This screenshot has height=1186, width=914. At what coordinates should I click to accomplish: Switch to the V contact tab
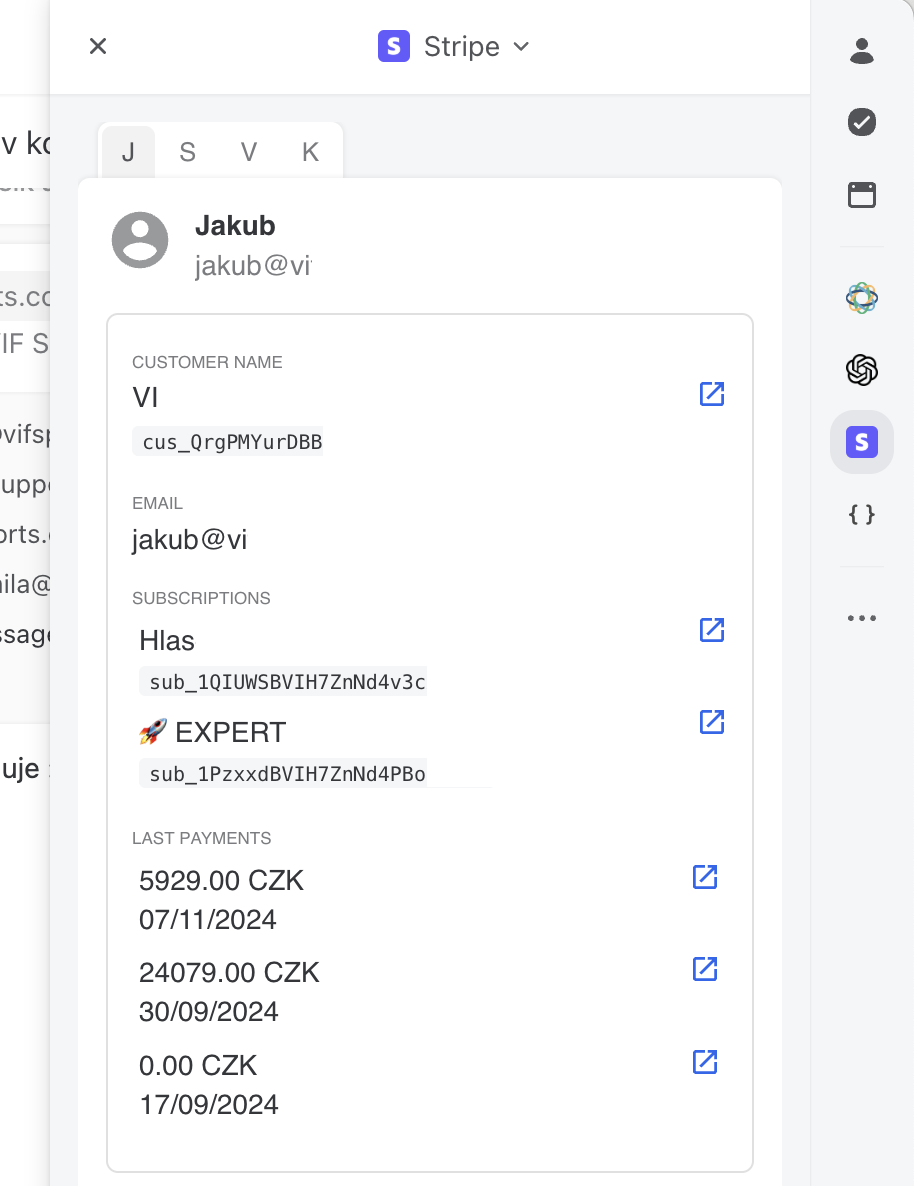pyautogui.click(x=248, y=152)
